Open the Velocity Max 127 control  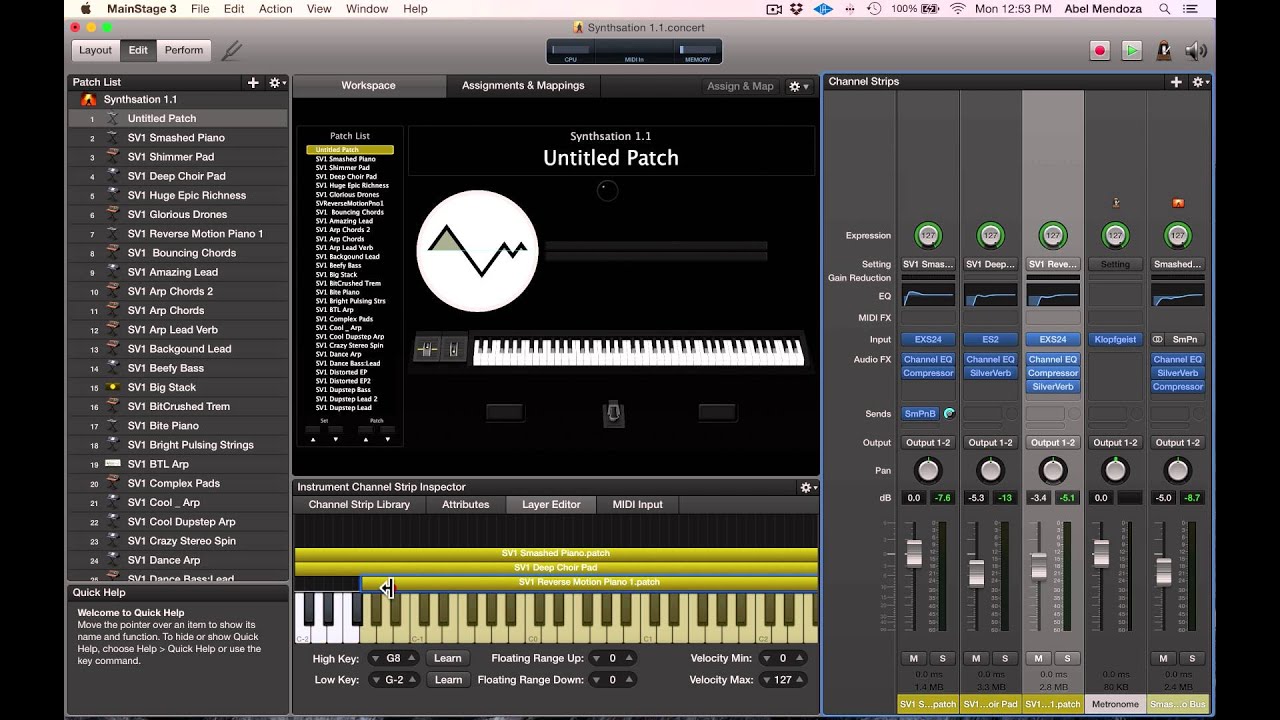click(783, 680)
